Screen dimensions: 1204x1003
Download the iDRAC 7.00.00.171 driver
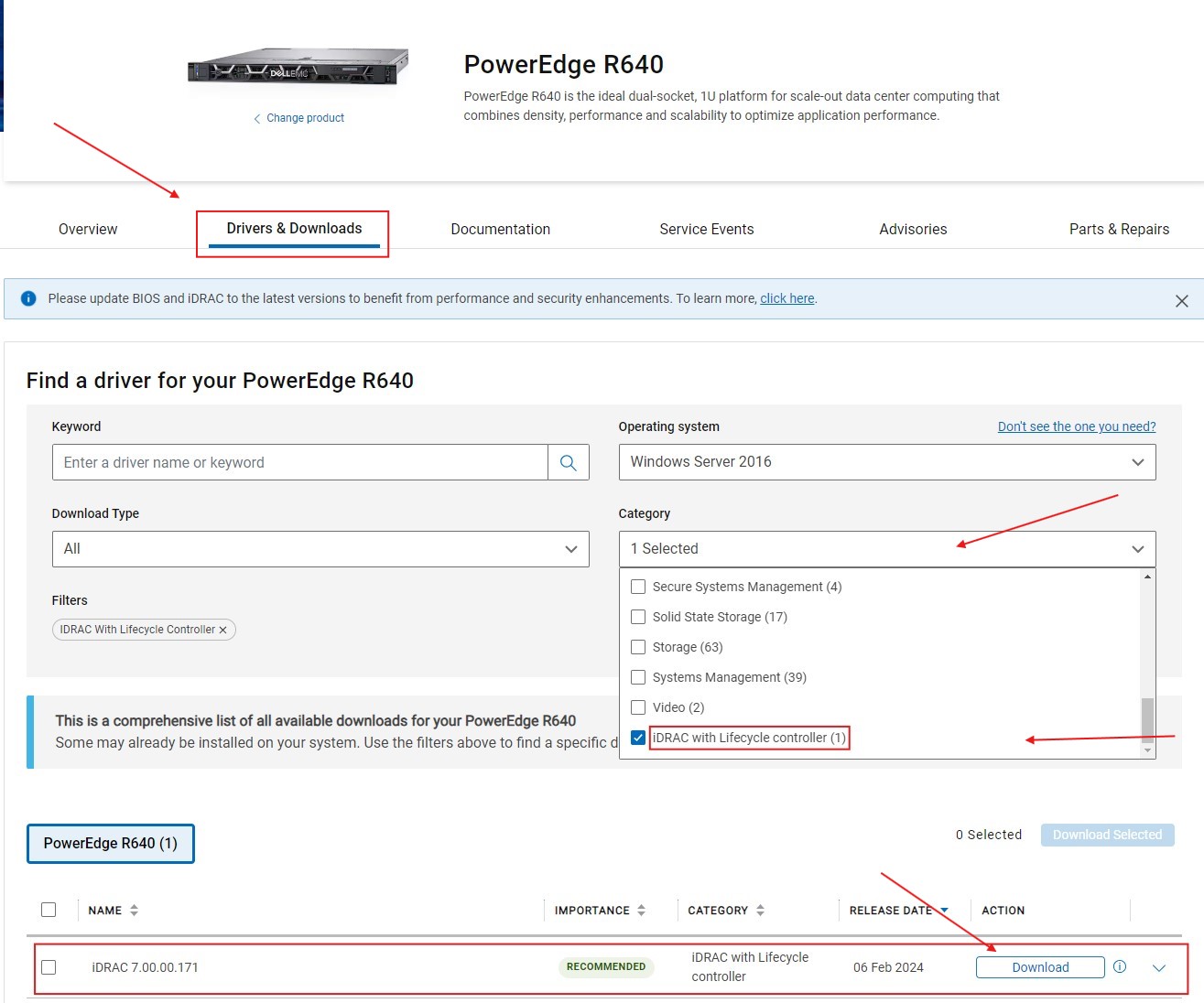(x=1040, y=966)
